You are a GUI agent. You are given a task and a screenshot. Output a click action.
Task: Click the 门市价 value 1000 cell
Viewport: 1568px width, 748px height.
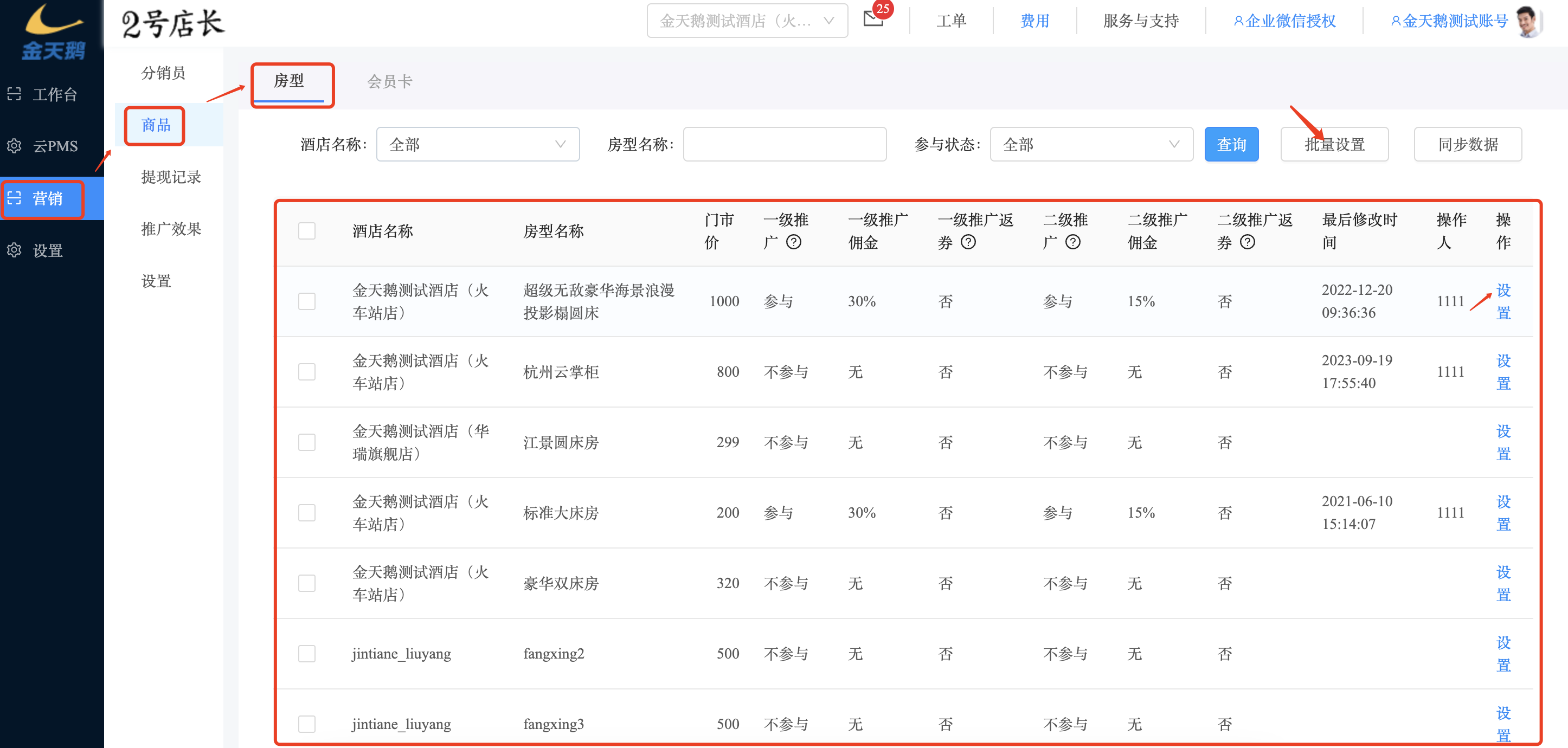point(724,301)
